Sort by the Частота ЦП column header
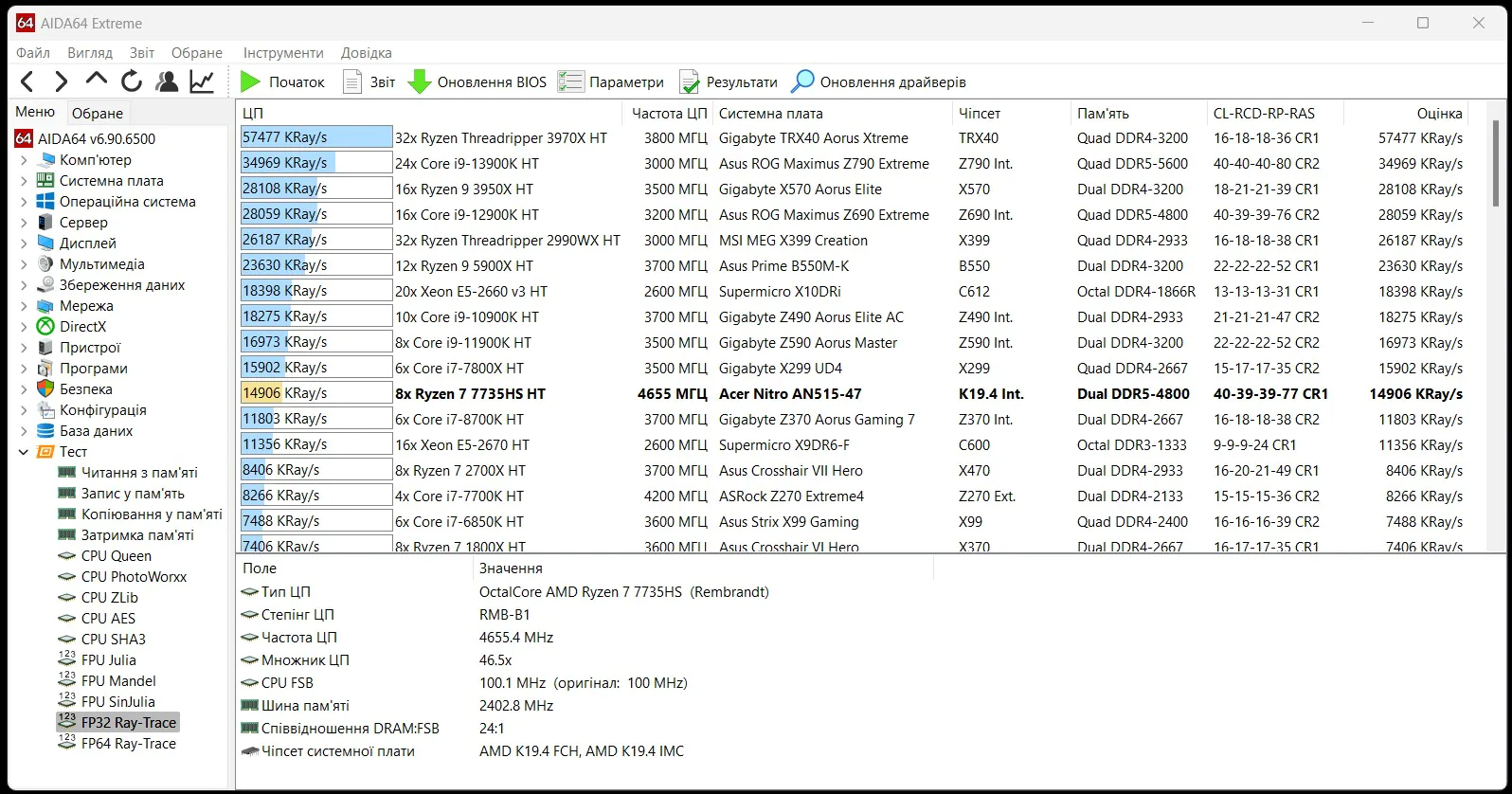This screenshot has height=794, width=1512. point(668,113)
